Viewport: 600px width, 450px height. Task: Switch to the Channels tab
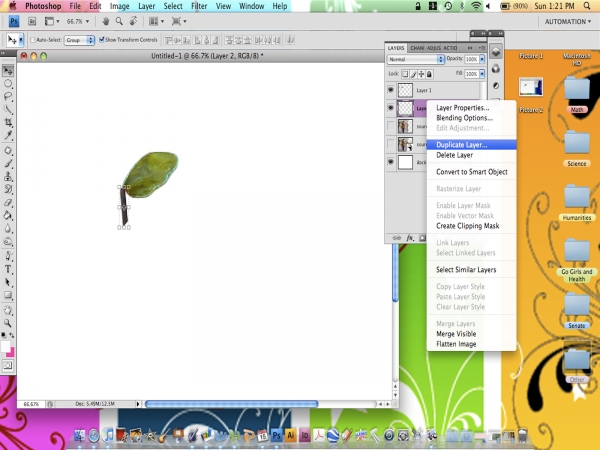coord(417,48)
